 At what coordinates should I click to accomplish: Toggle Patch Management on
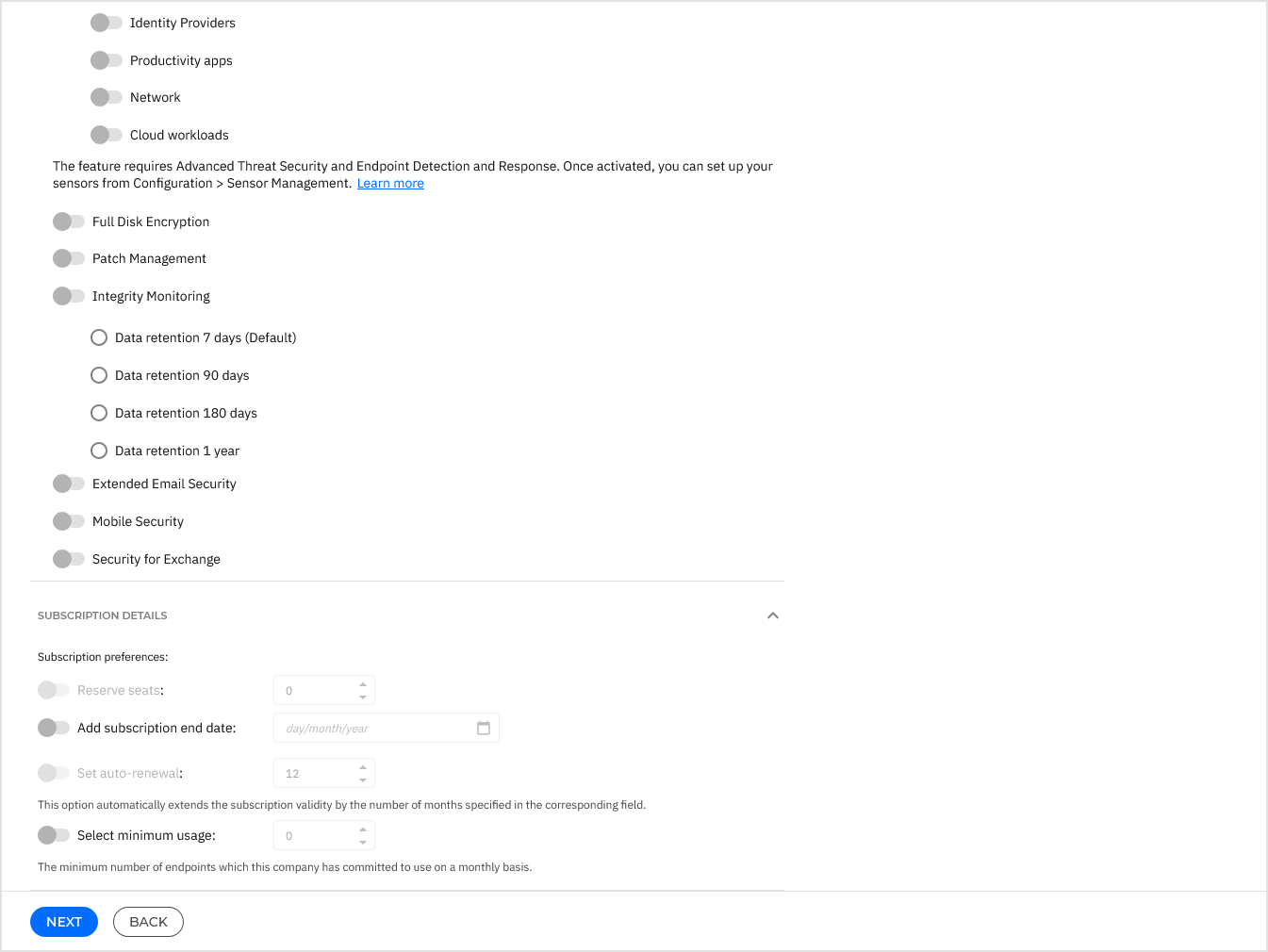(x=70, y=257)
